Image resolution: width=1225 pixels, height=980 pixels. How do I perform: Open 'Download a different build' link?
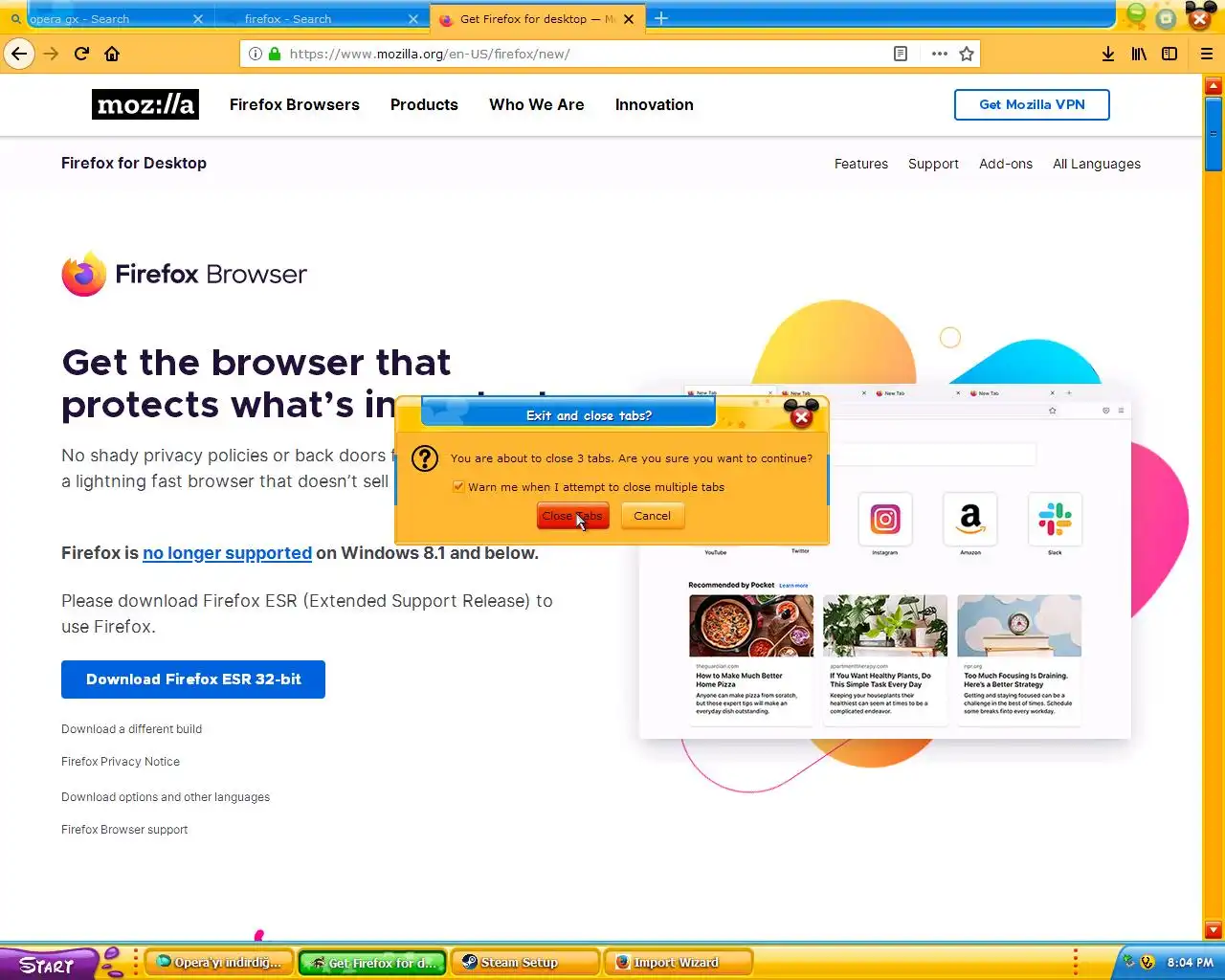pos(131,729)
